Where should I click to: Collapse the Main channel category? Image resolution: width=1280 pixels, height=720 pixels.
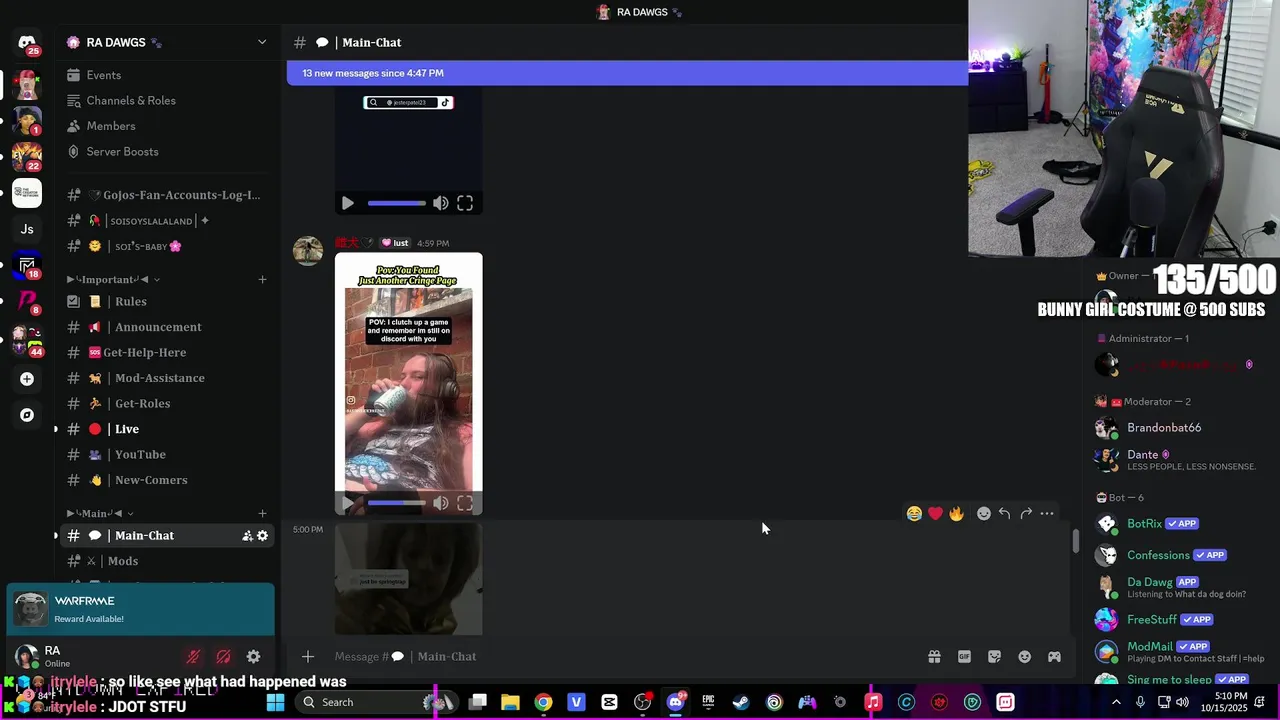[x=100, y=514]
